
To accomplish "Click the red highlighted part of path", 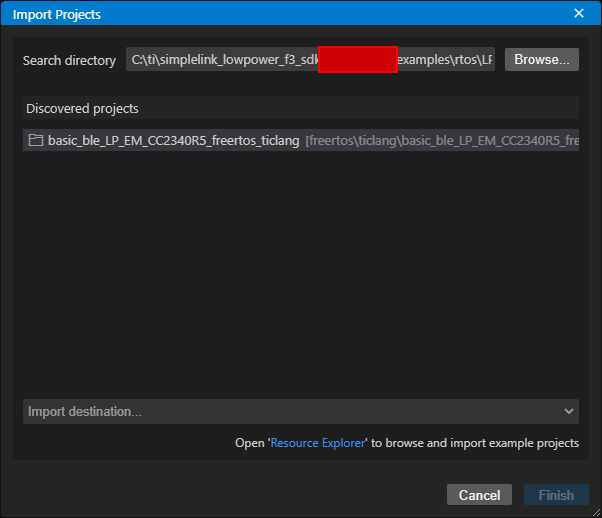I will click(x=357, y=60).
